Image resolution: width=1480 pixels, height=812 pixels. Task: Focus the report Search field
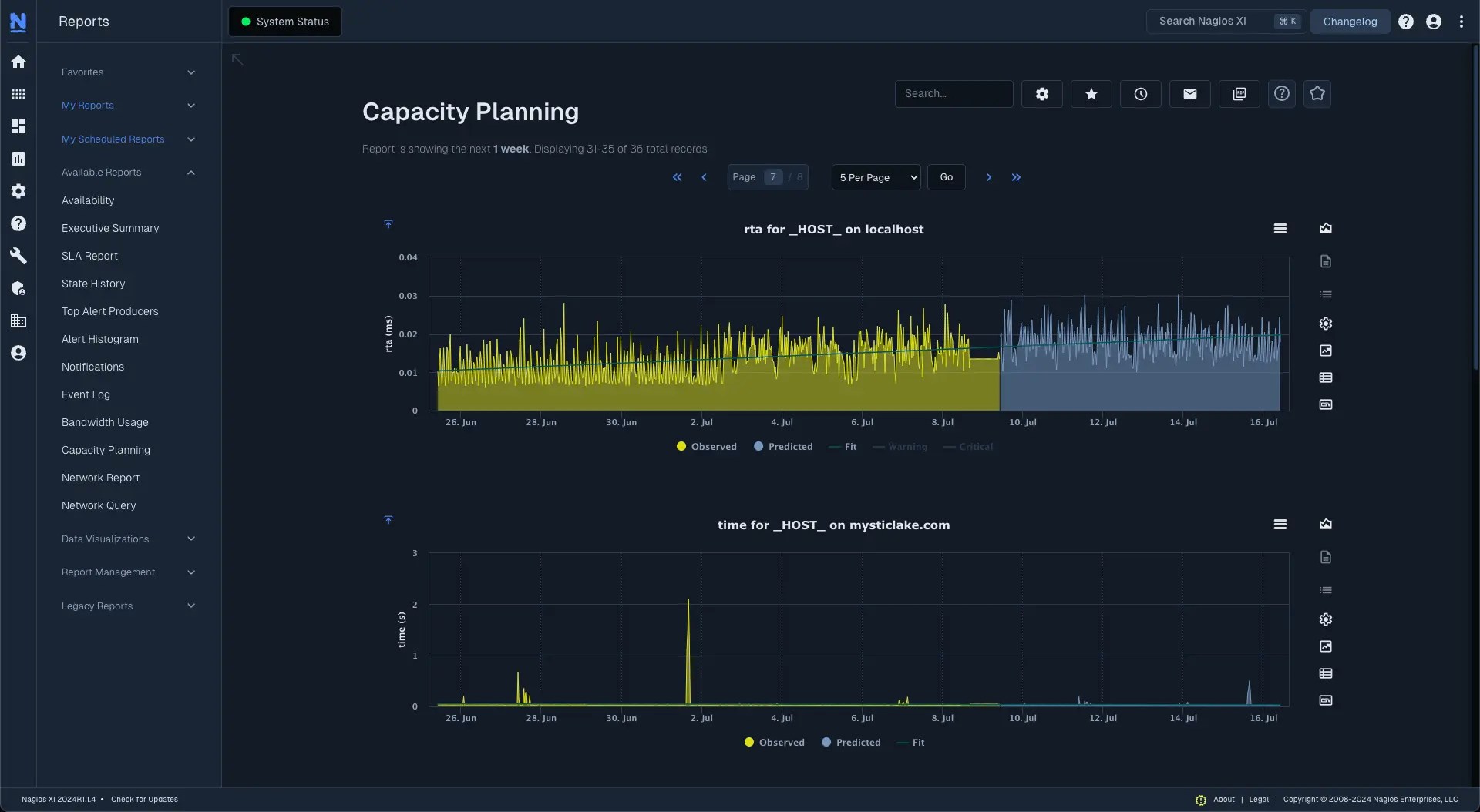click(954, 94)
